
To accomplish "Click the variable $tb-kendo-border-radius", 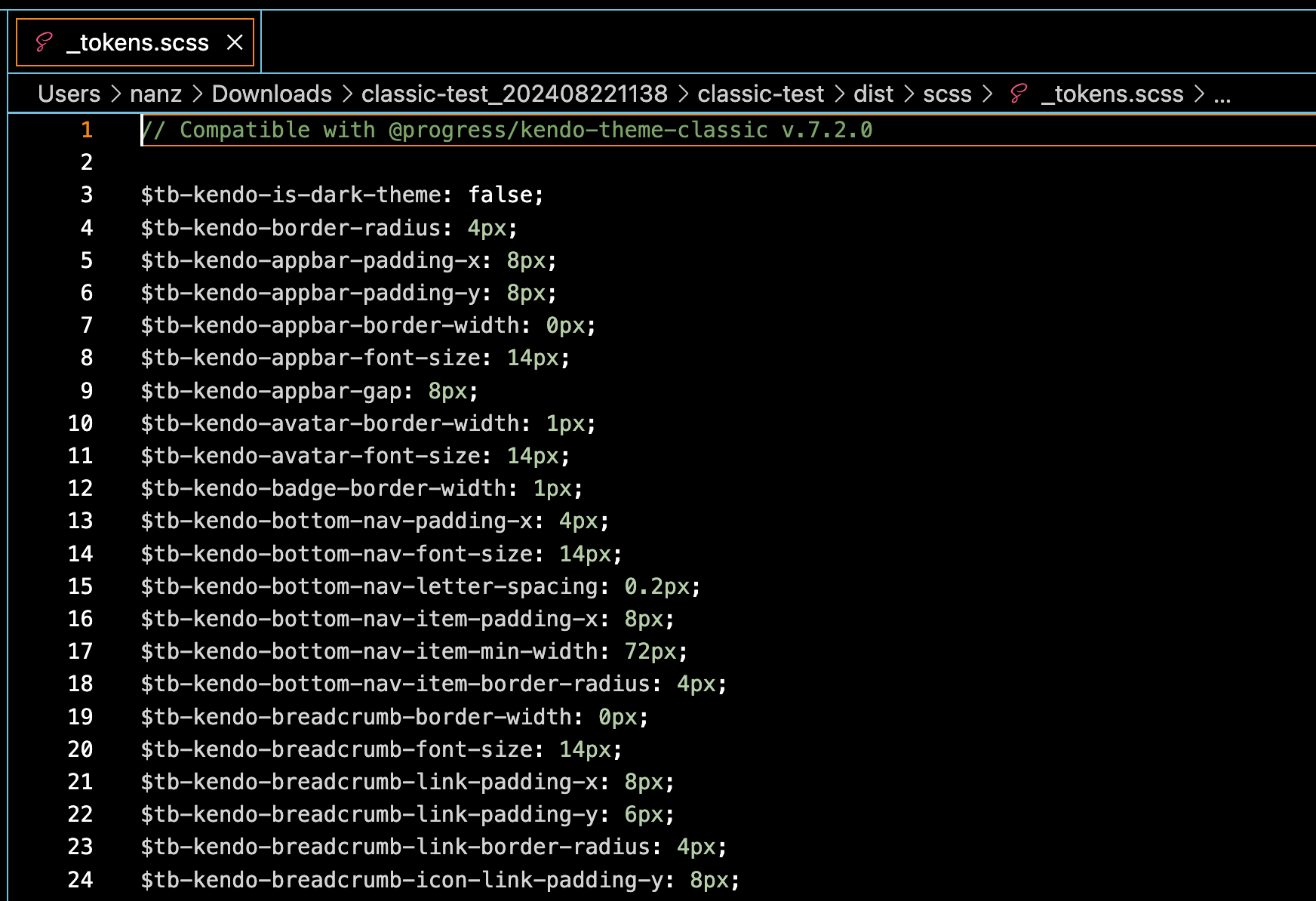I will (x=291, y=228).
